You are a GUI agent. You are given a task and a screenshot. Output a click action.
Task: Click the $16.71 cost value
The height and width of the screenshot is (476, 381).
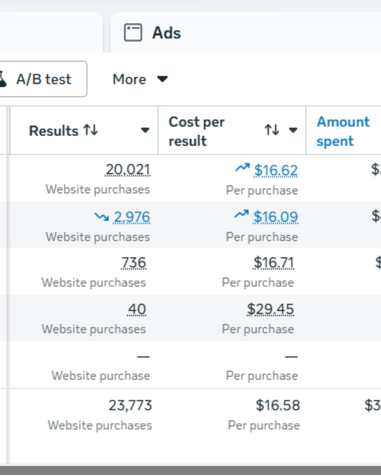point(273,263)
